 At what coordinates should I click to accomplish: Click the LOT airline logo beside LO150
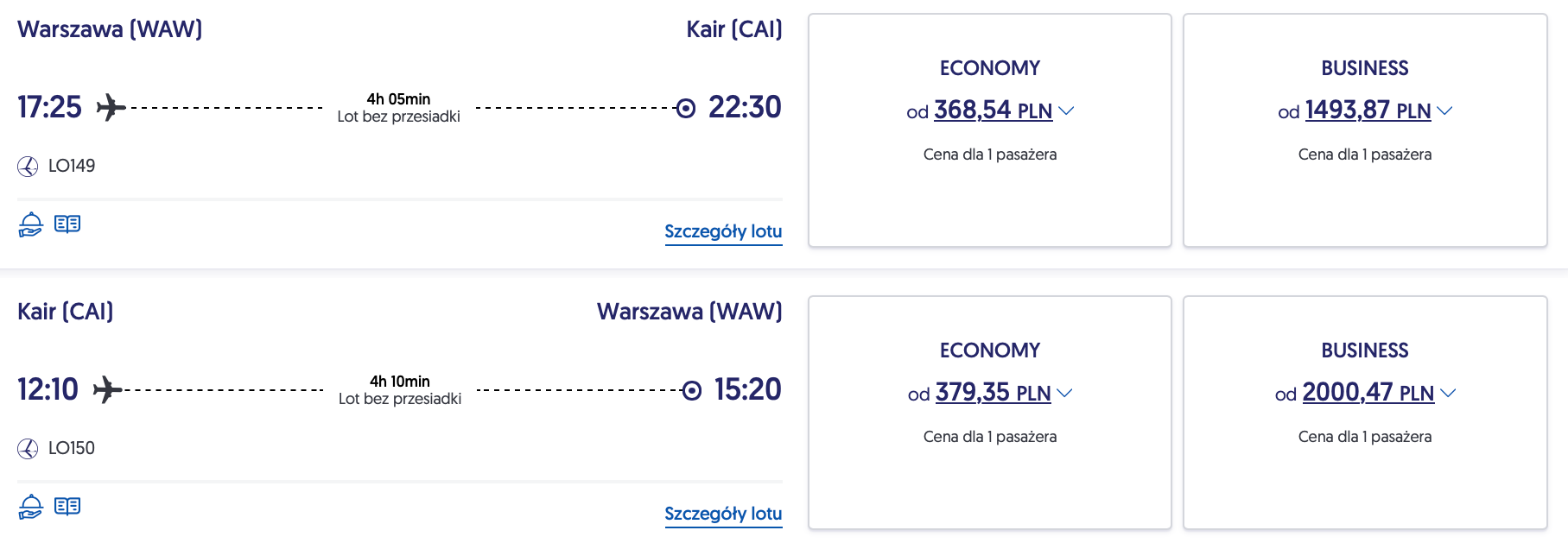click(28, 449)
